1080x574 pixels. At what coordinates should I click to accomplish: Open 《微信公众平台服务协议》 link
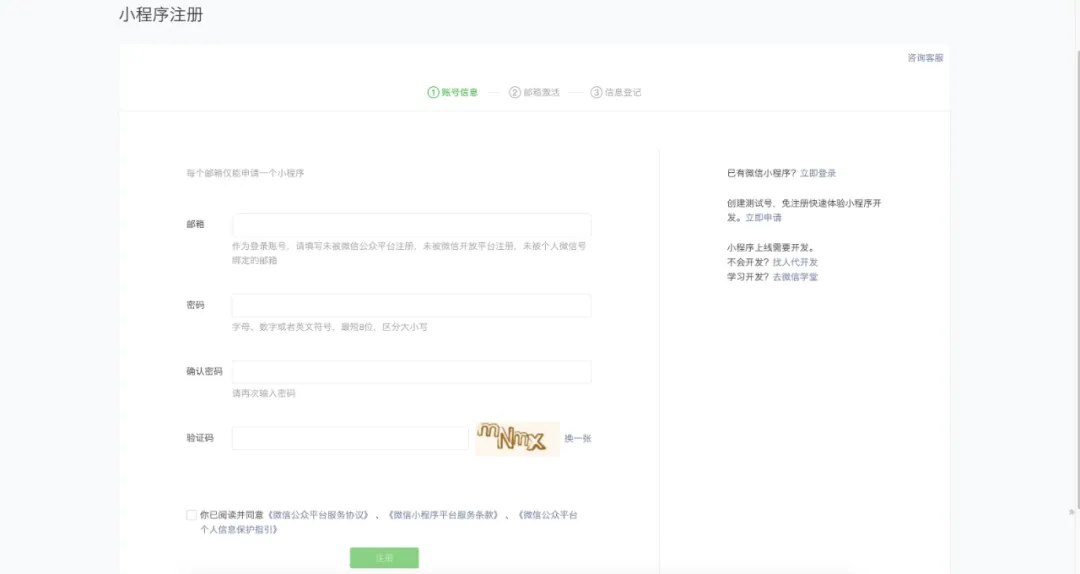click(318, 515)
